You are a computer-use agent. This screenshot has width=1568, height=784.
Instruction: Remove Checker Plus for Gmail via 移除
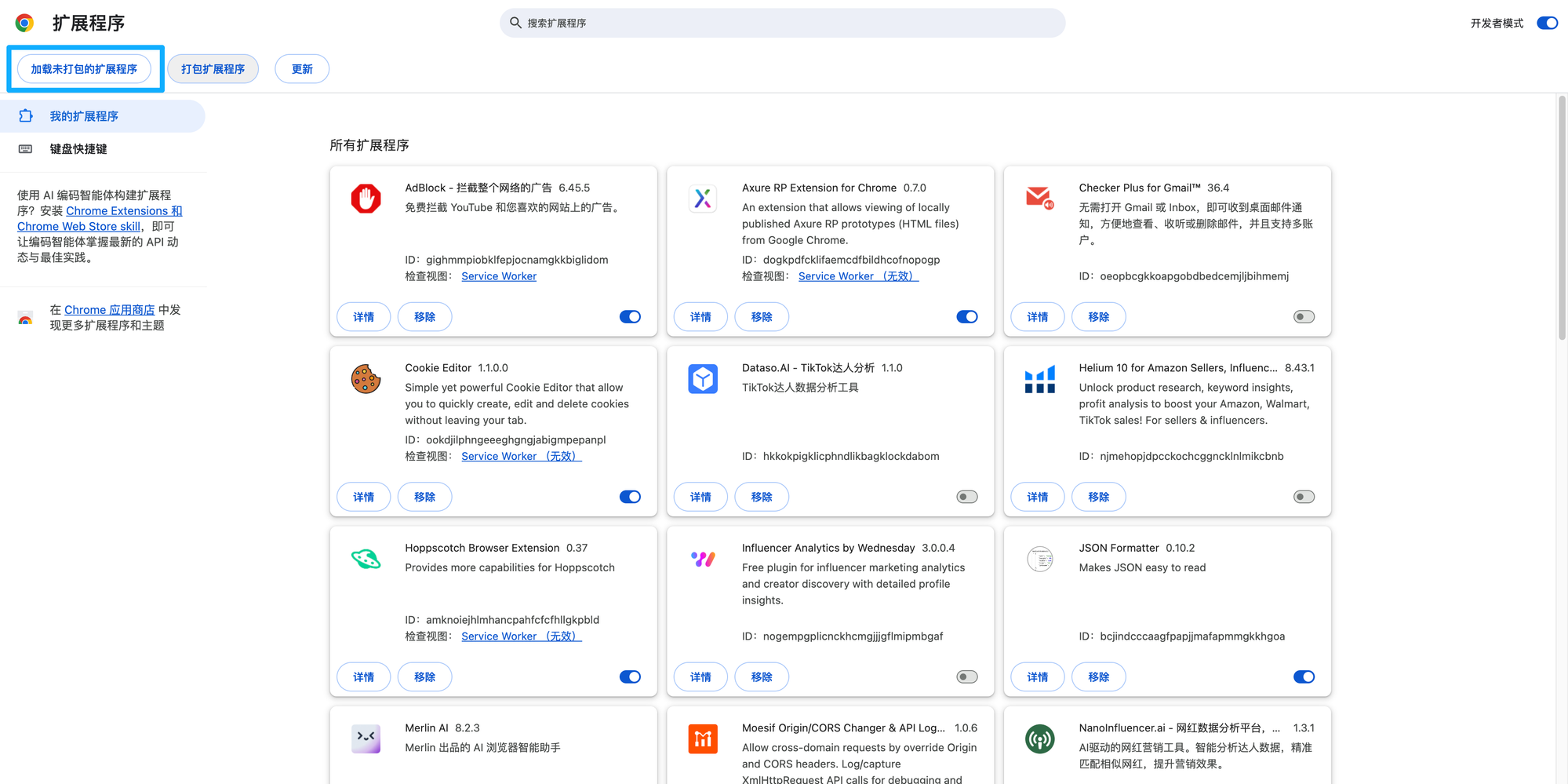[1099, 317]
